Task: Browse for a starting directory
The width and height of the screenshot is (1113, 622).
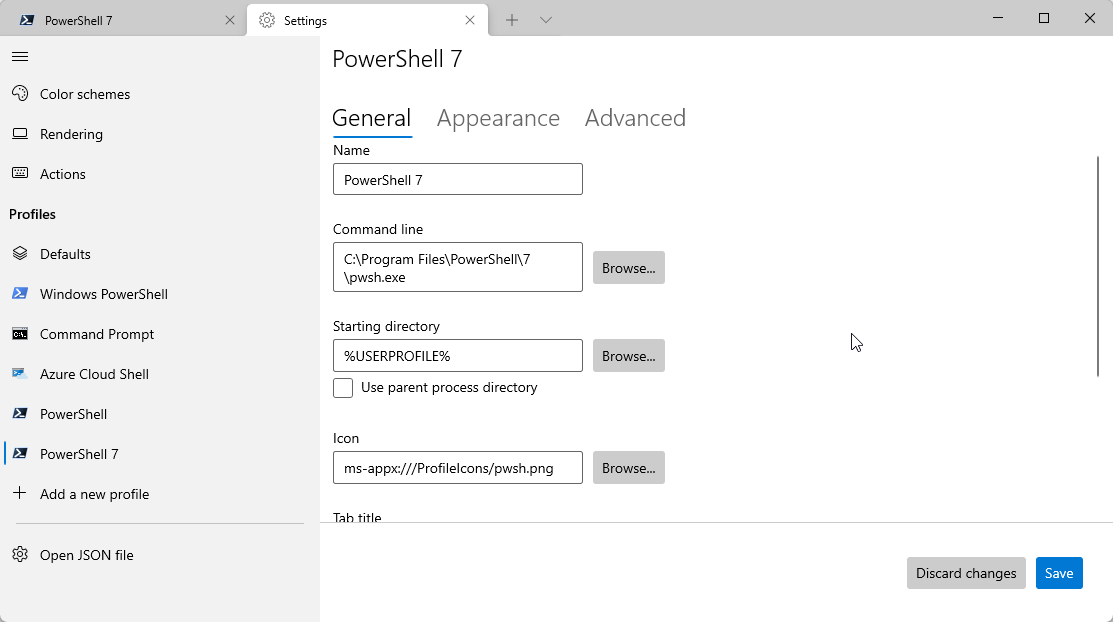Action: (x=628, y=355)
